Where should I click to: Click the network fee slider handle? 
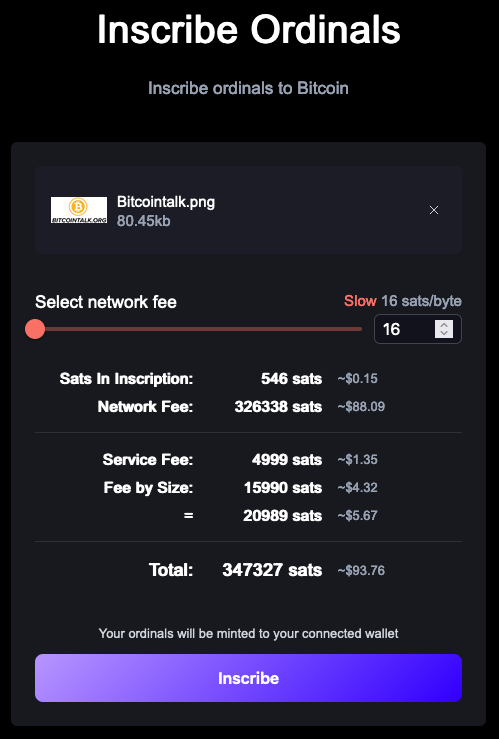35,329
